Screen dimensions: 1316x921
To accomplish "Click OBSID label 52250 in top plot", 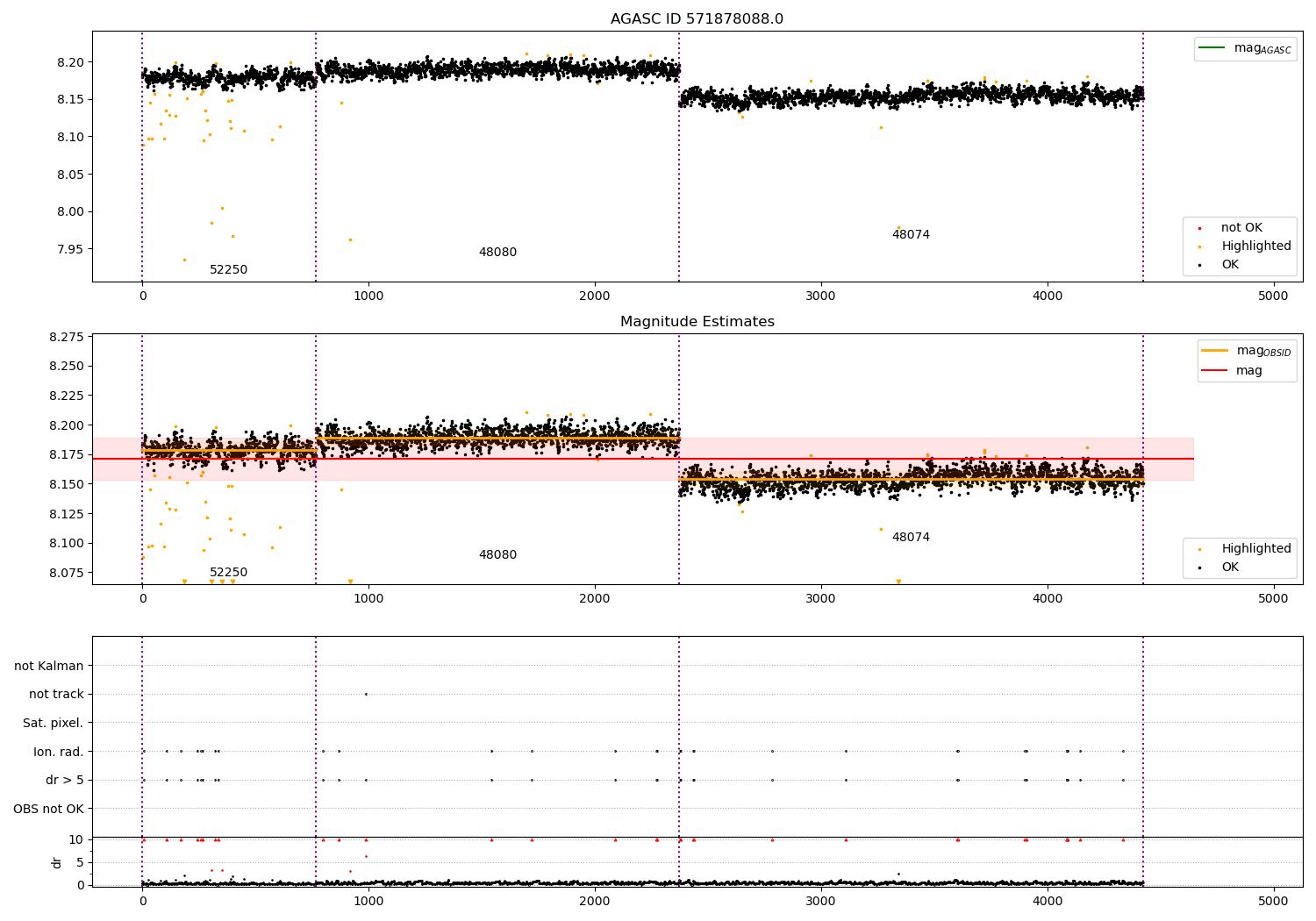I will (228, 270).
